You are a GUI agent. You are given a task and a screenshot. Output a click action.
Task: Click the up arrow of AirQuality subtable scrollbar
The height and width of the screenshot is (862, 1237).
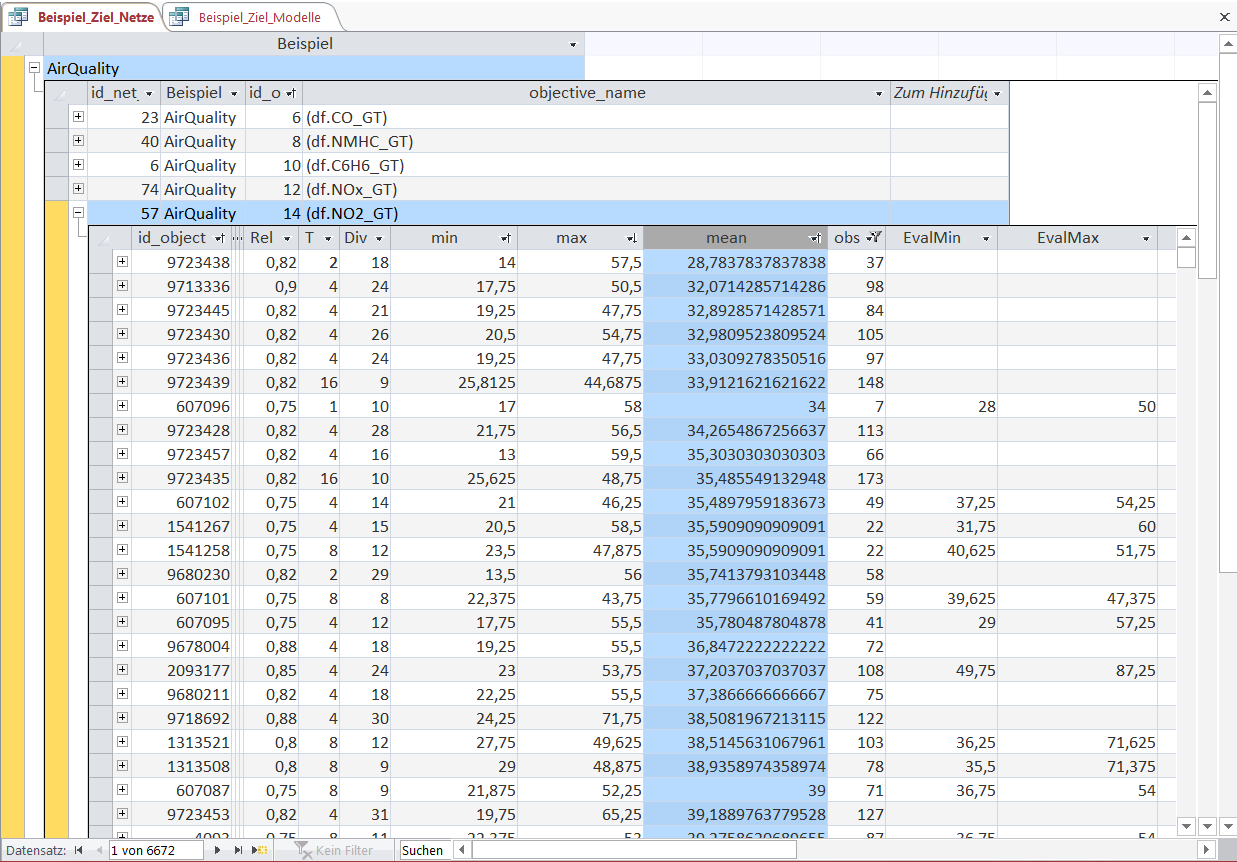tap(1207, 93)
